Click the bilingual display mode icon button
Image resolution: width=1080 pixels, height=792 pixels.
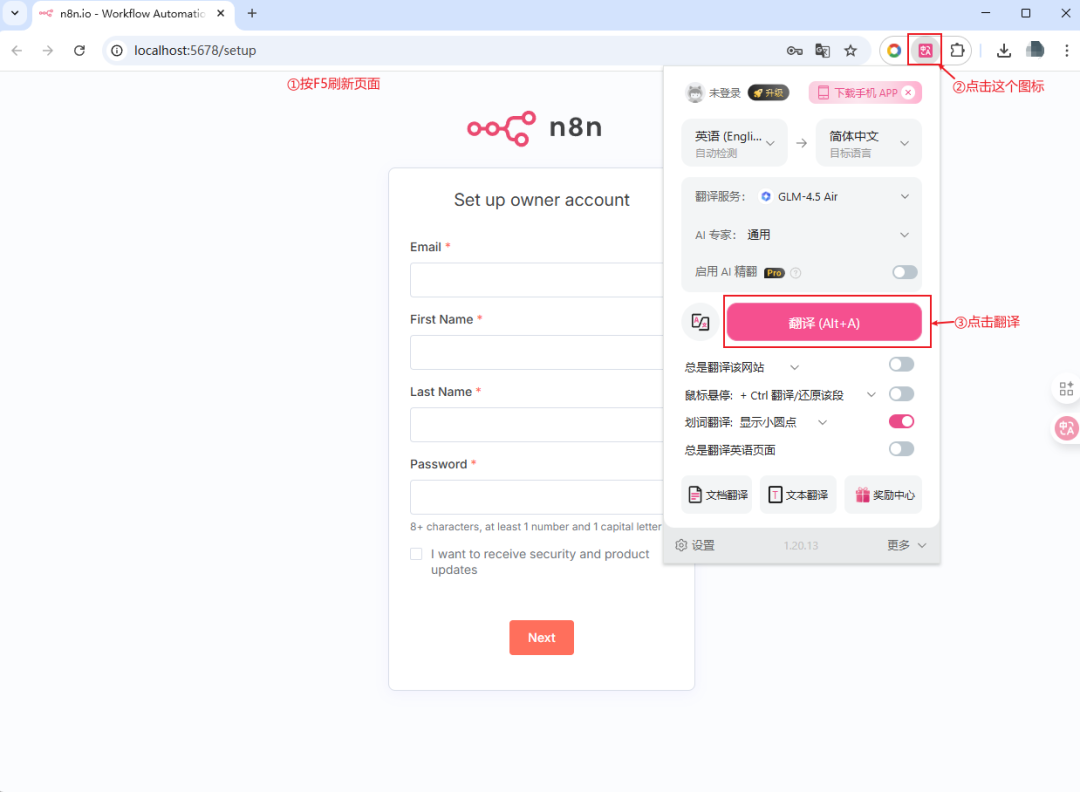coord(700,322)
